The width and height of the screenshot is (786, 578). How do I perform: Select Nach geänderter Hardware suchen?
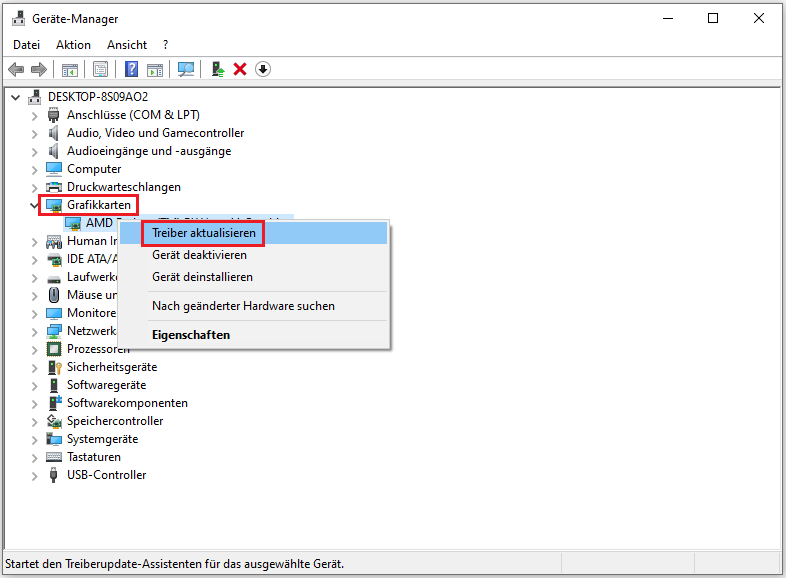[x=254, y=306]
